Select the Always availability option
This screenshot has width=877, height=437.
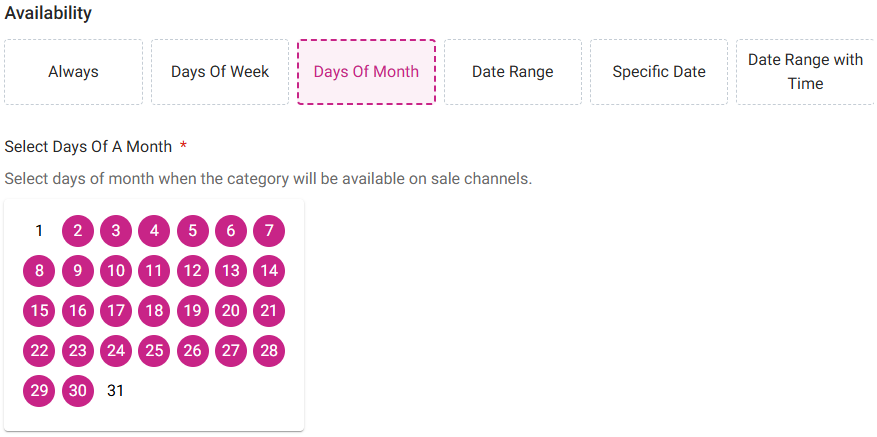point(74,72)
